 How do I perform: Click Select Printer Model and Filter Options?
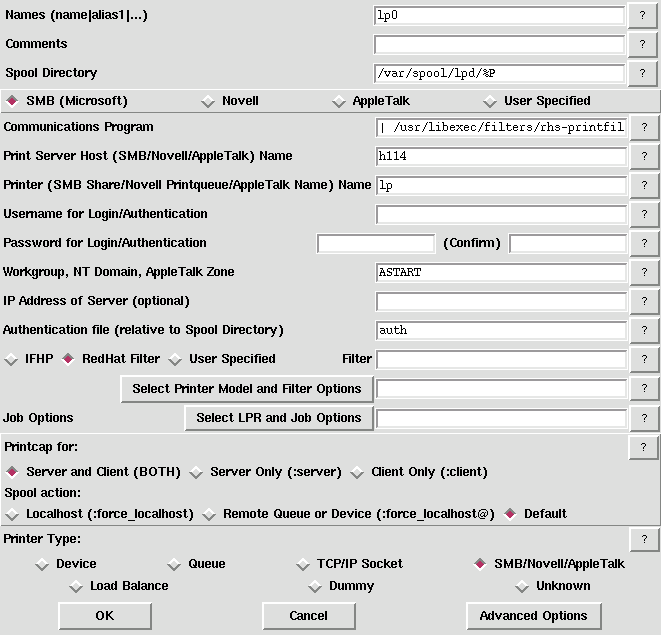pyautogui.click(x=247, y=389)
